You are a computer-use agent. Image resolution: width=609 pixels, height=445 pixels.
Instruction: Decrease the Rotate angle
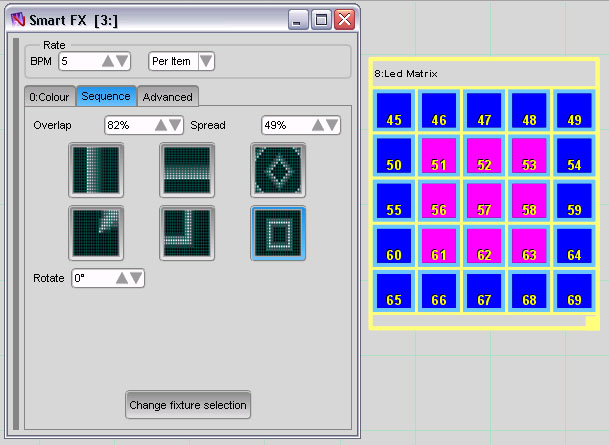pyautogui.click(x=135, y=278)
